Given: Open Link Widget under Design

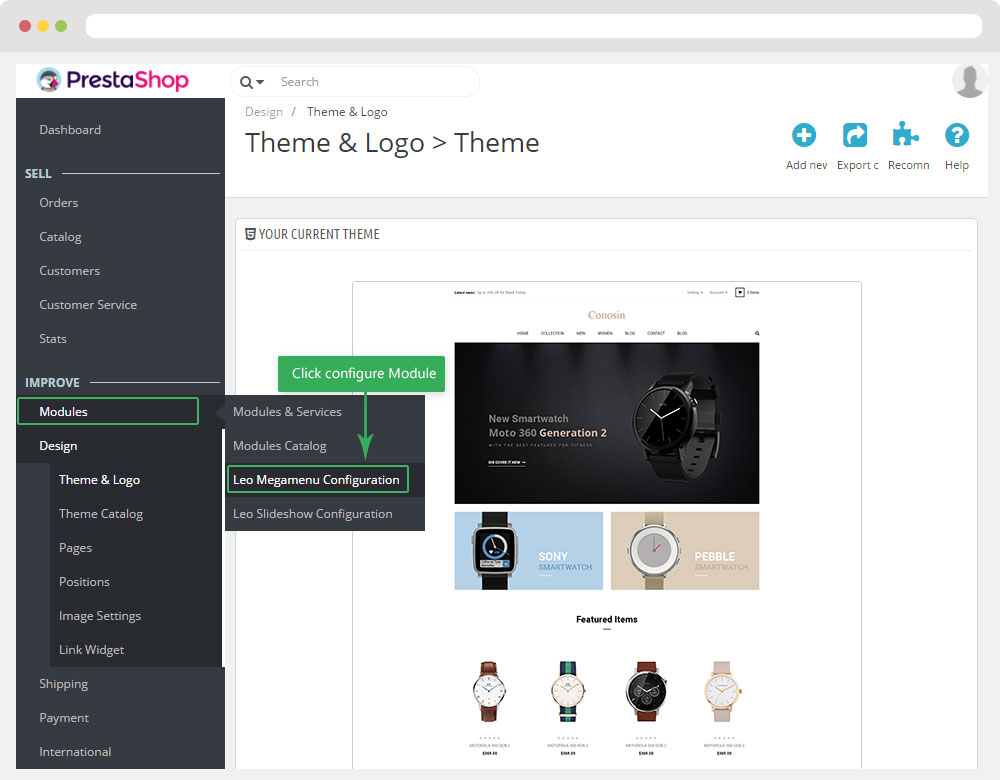Looking at the screenshot, I should click(x=91, y=650).
